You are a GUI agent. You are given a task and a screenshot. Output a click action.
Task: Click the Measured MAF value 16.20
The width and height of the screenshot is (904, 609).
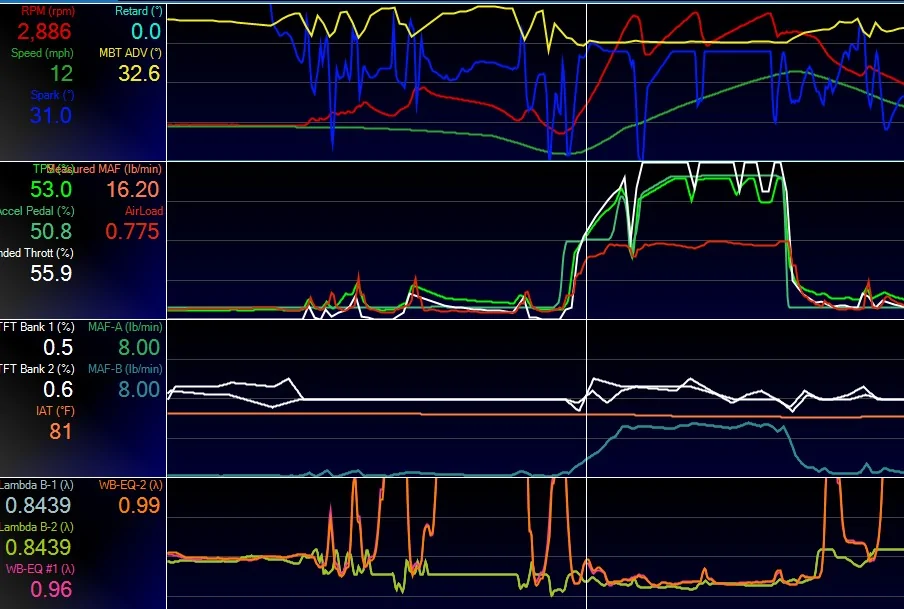coord(133,190)
